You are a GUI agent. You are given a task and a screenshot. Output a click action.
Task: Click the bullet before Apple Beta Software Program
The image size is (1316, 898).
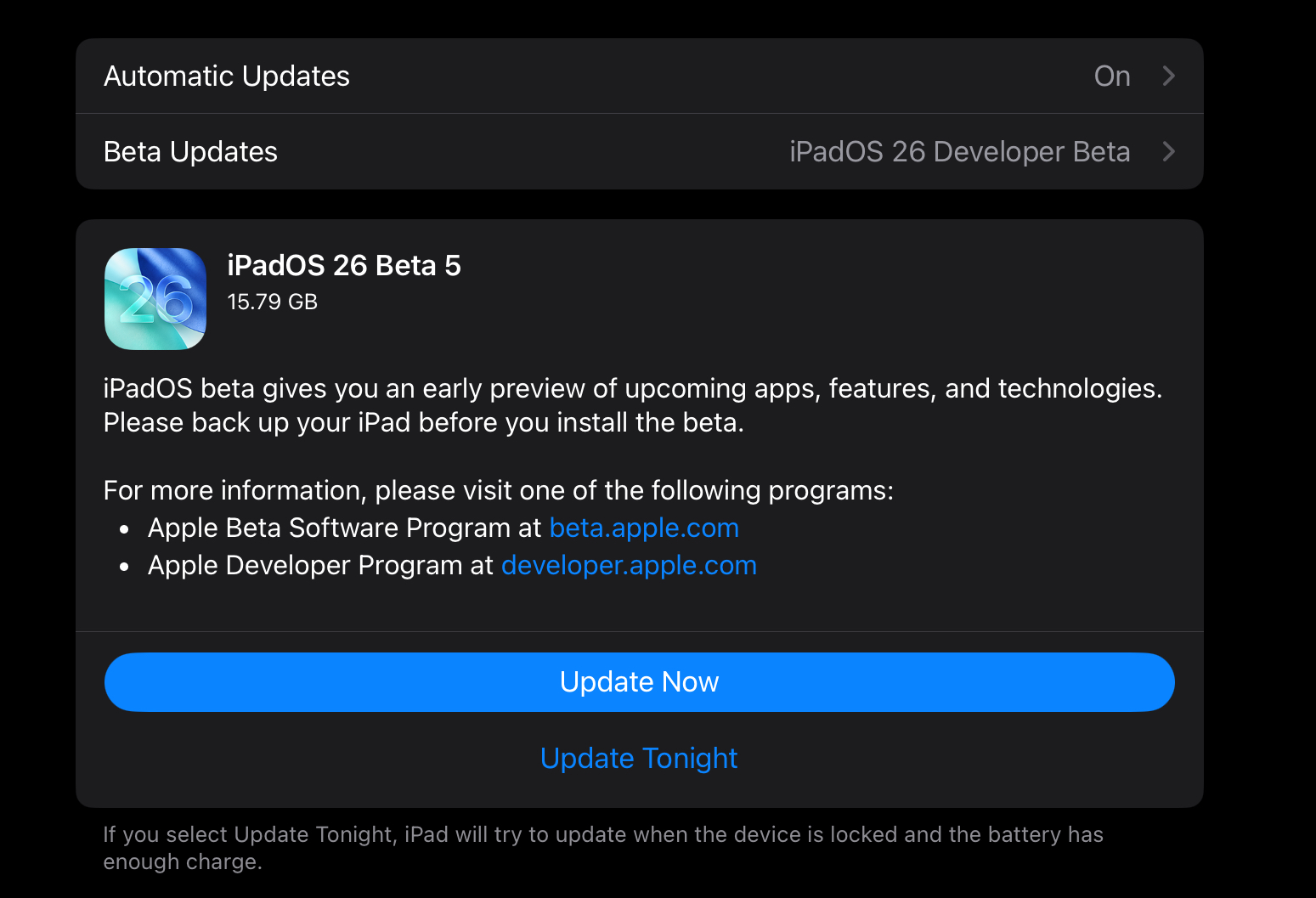(125, 529)
